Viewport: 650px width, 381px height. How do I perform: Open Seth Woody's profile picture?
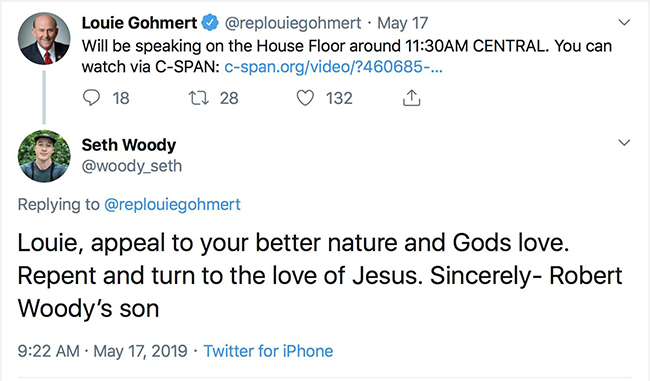[44, 156]
